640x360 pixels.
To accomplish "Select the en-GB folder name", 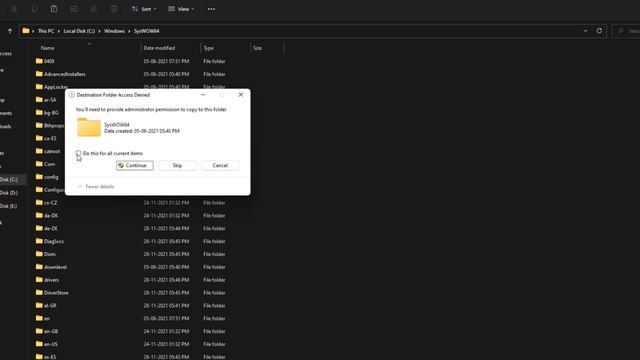I will click(51, 331).
